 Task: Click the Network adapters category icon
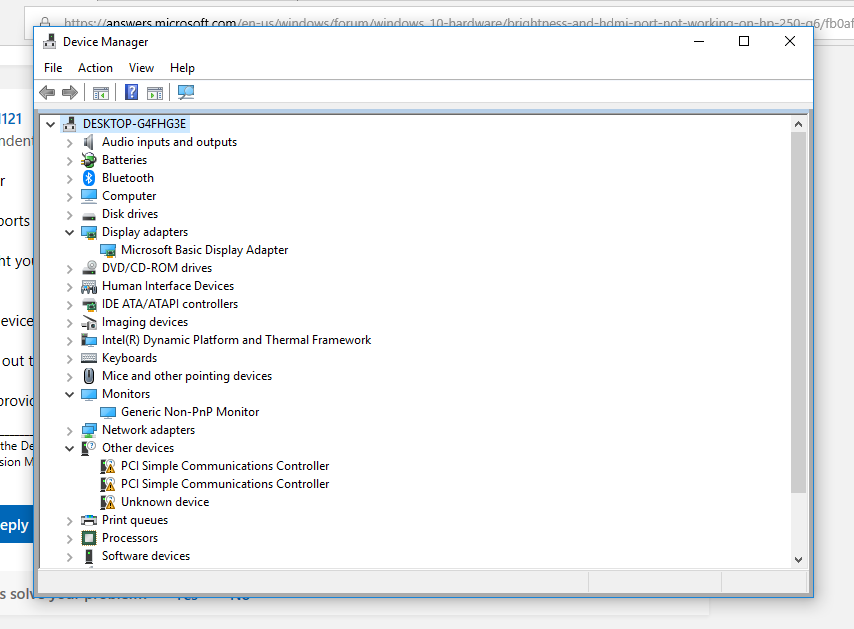(89, 430)
